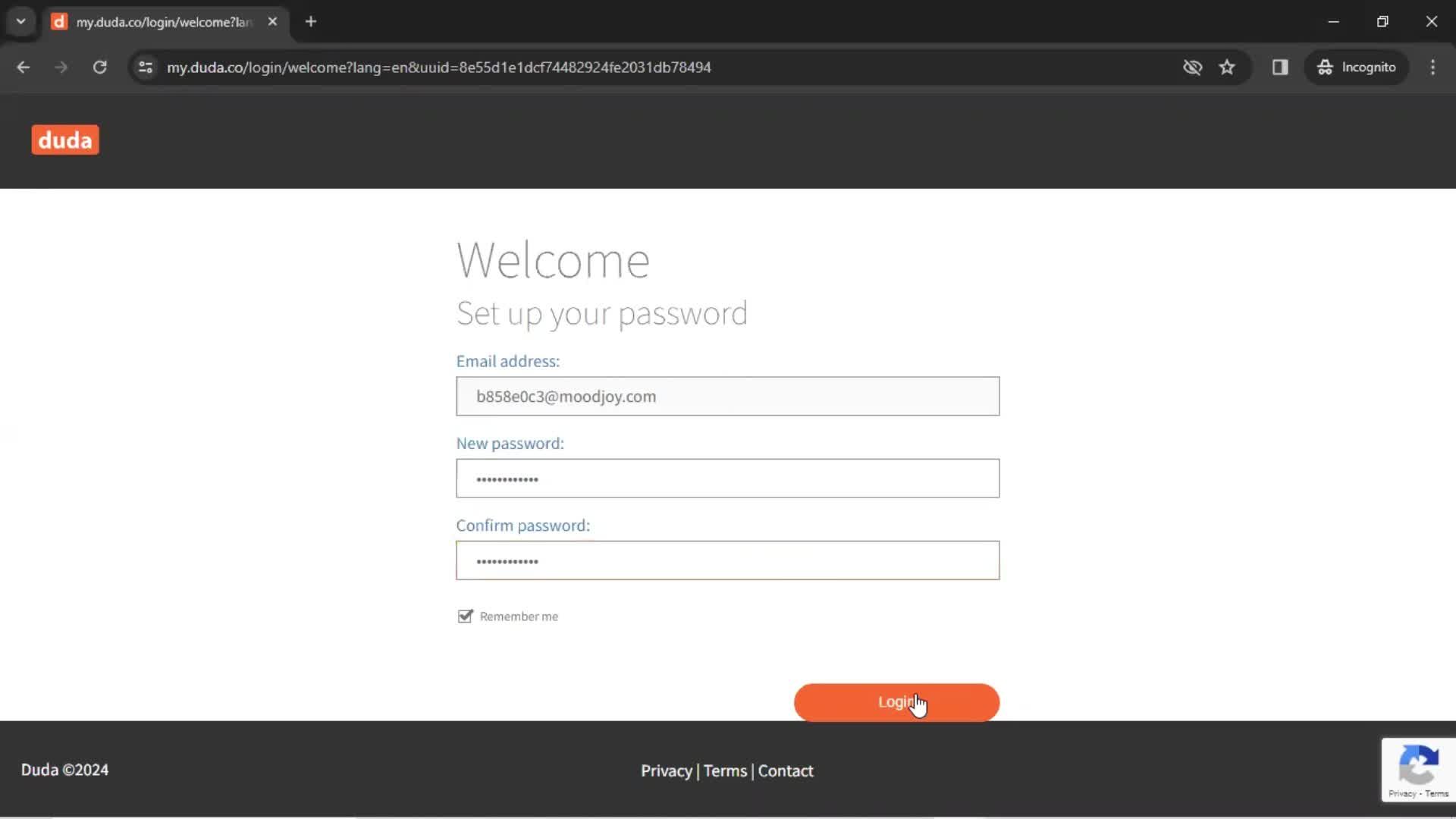Focus the New password field
Viewport: 1456px width, 819px height.
pyautogui.click(x=727, y=479)
